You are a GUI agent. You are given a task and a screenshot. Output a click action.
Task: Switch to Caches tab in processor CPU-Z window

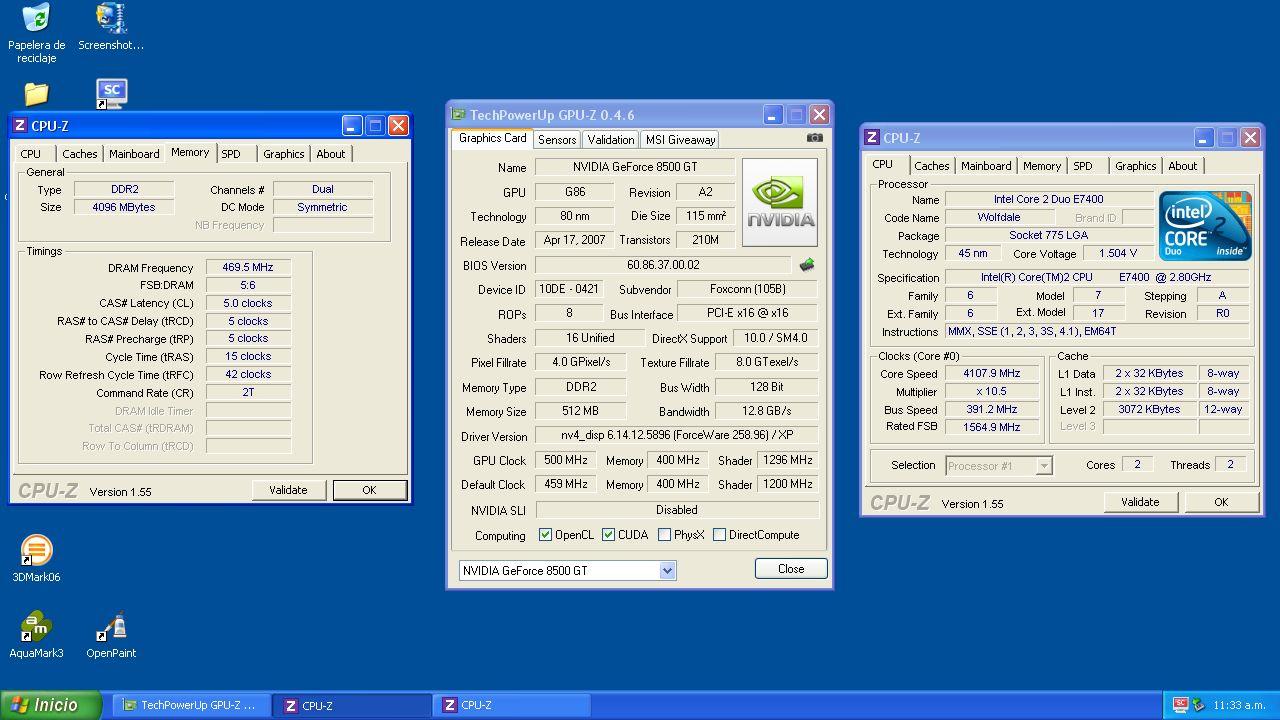[x=931, y=166]
